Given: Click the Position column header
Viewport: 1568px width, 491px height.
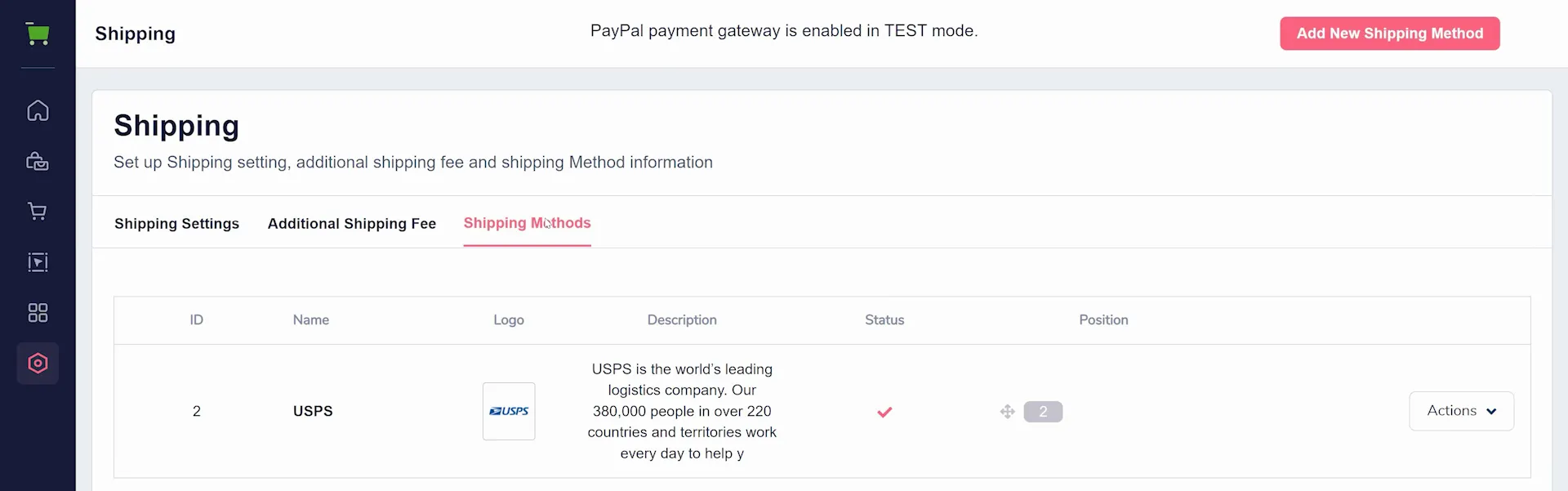Looking at the screenshot, I should (x=1103, y=320).
